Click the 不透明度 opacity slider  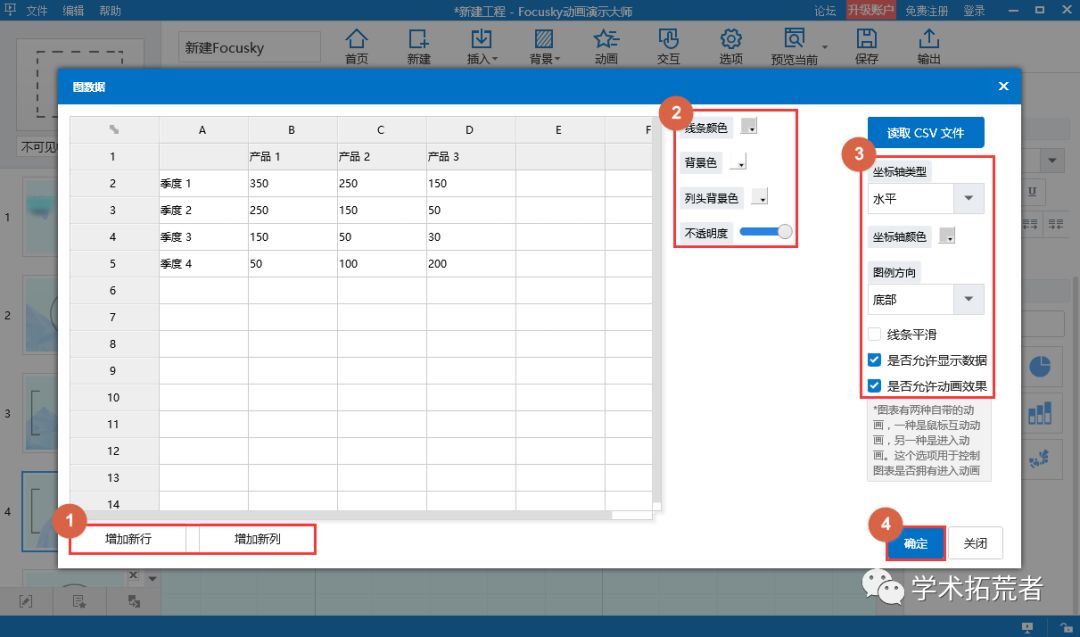[x=765, y=232]
